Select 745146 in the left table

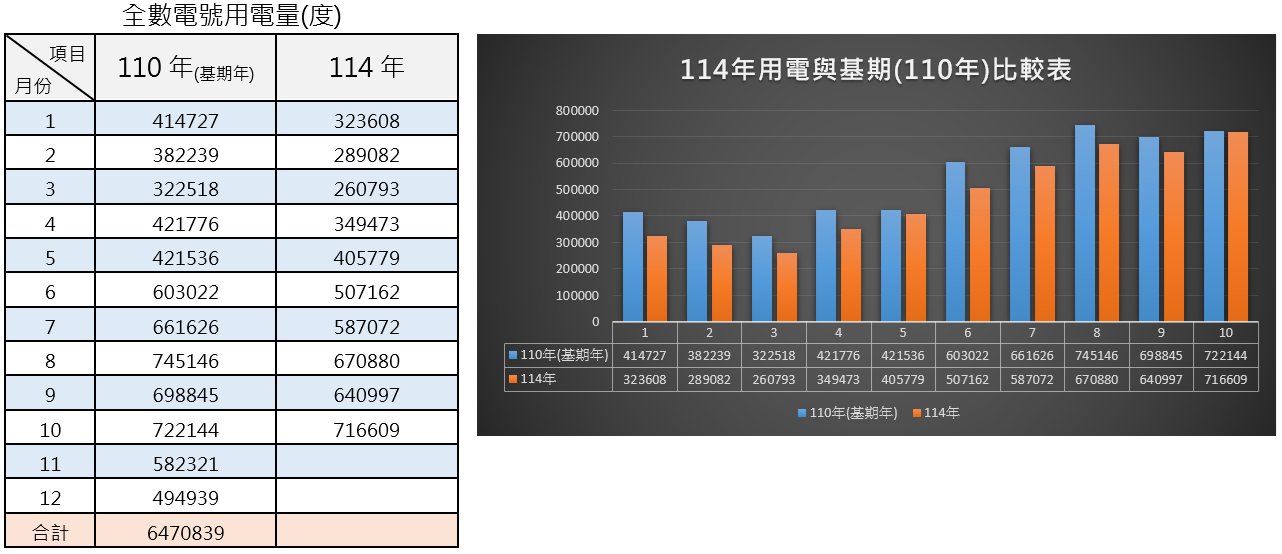click(186, 361)
